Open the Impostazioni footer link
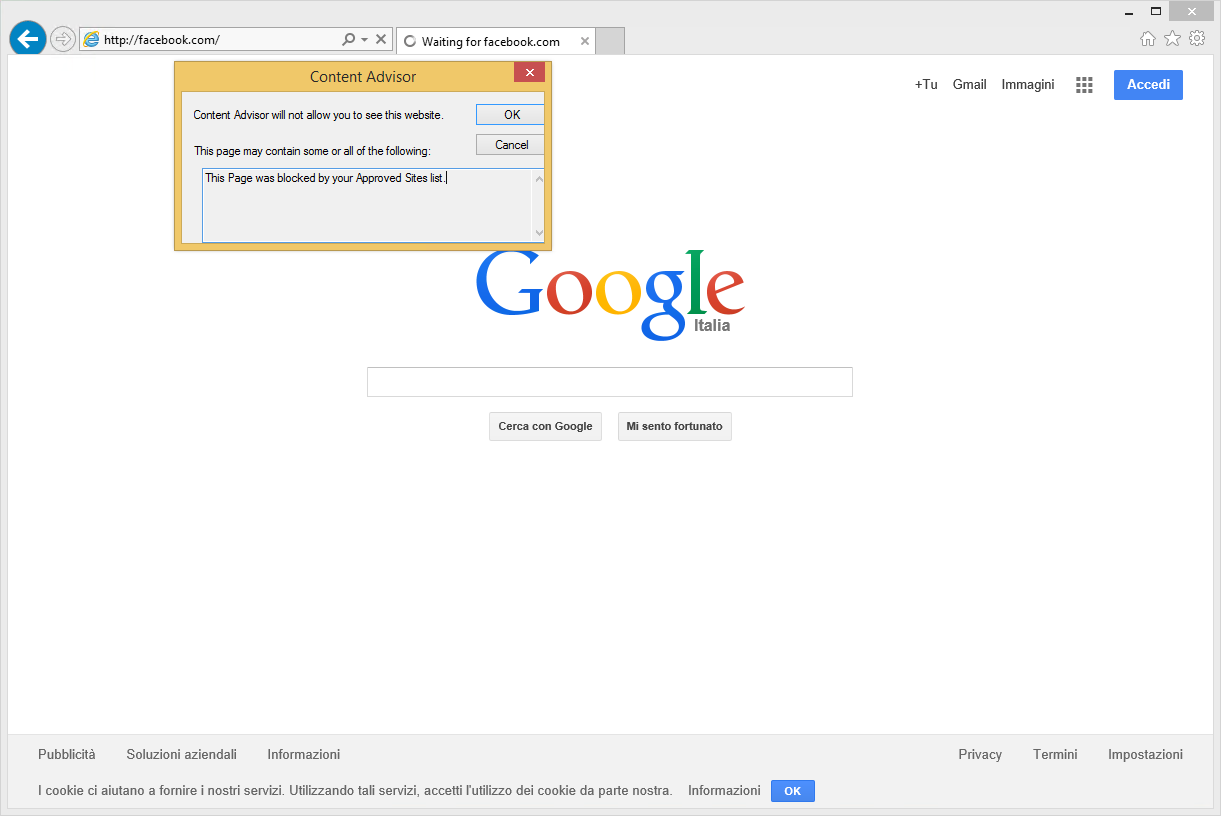The height and width of the screenshot is (816, 1221). 1145,754
